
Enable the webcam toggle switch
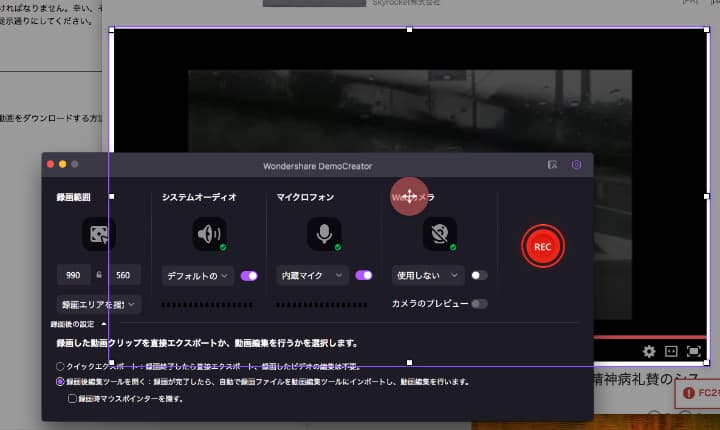pyautogui.click(x=479, y=275)
